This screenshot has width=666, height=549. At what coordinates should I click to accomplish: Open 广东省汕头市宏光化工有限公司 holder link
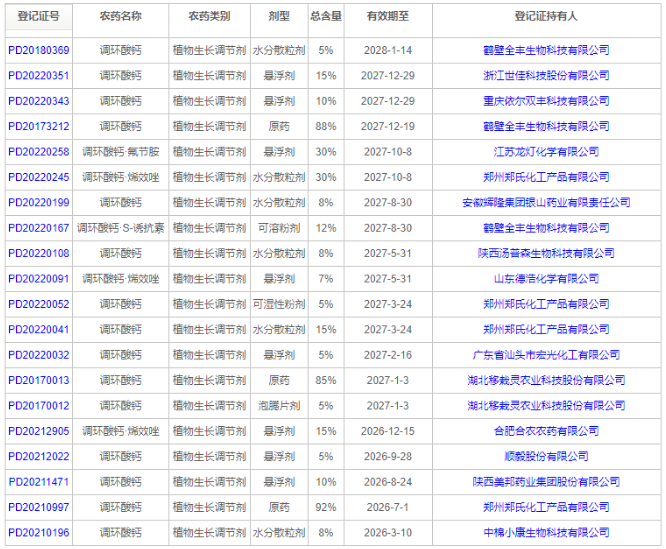click(x=546, y=355)
